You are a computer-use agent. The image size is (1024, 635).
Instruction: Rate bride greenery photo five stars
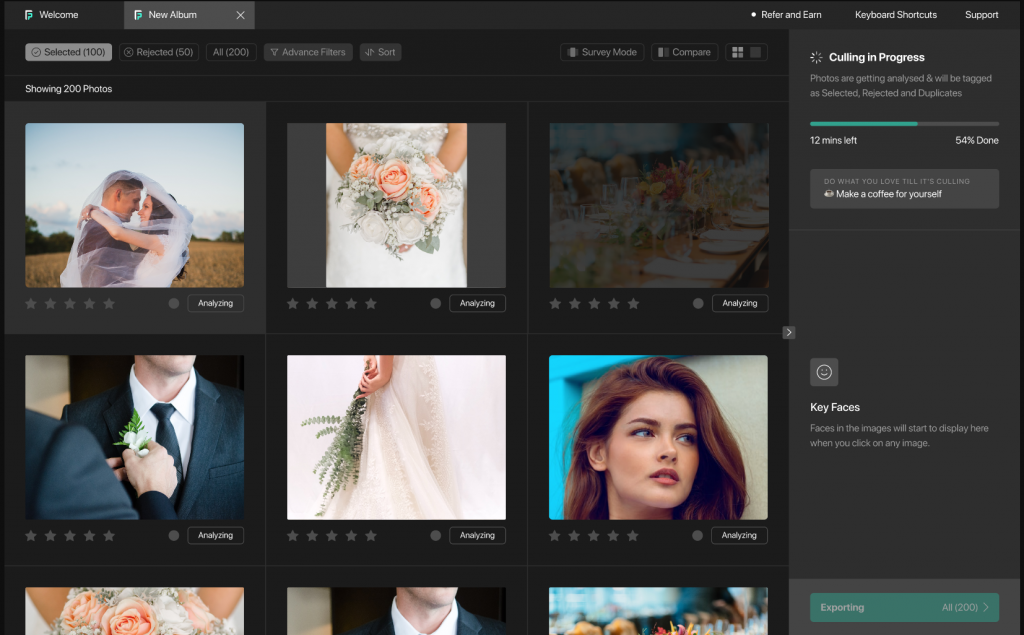(x=371, y=536)
